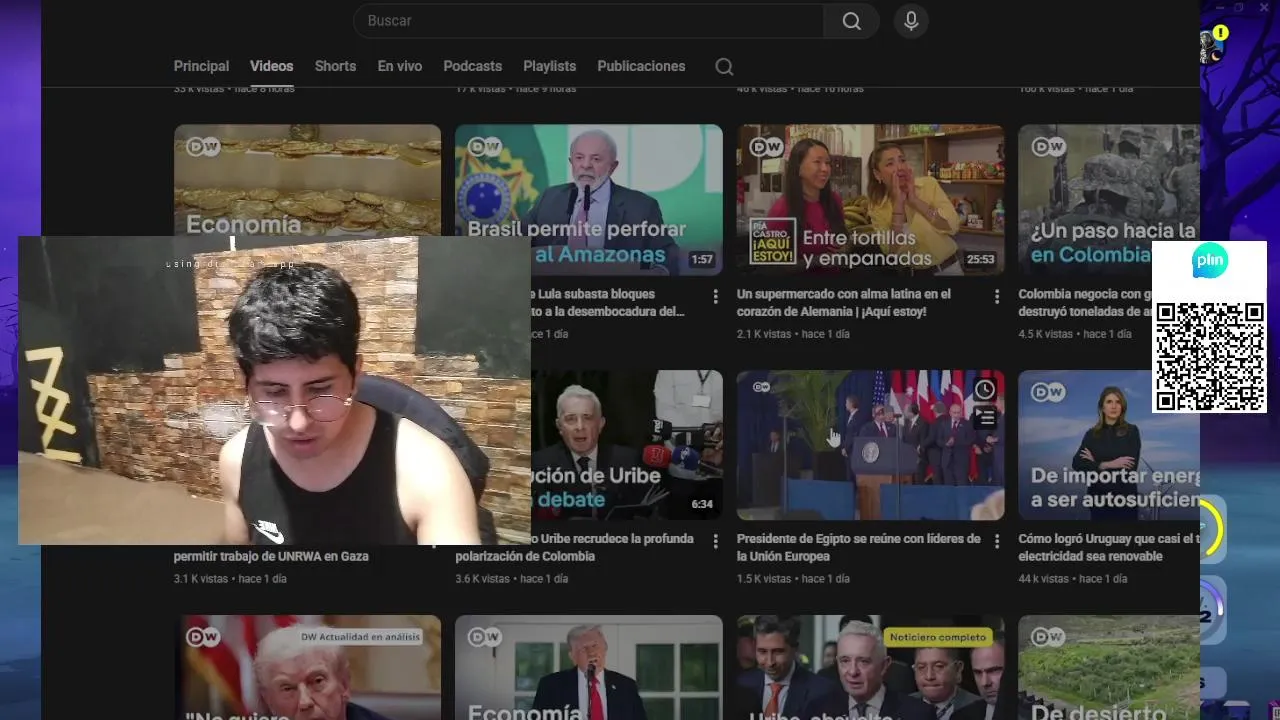Click desktop avatar icon with yellow alert badge
The height and width of the screenshot is (720, 1280).
coord(1214,45)
